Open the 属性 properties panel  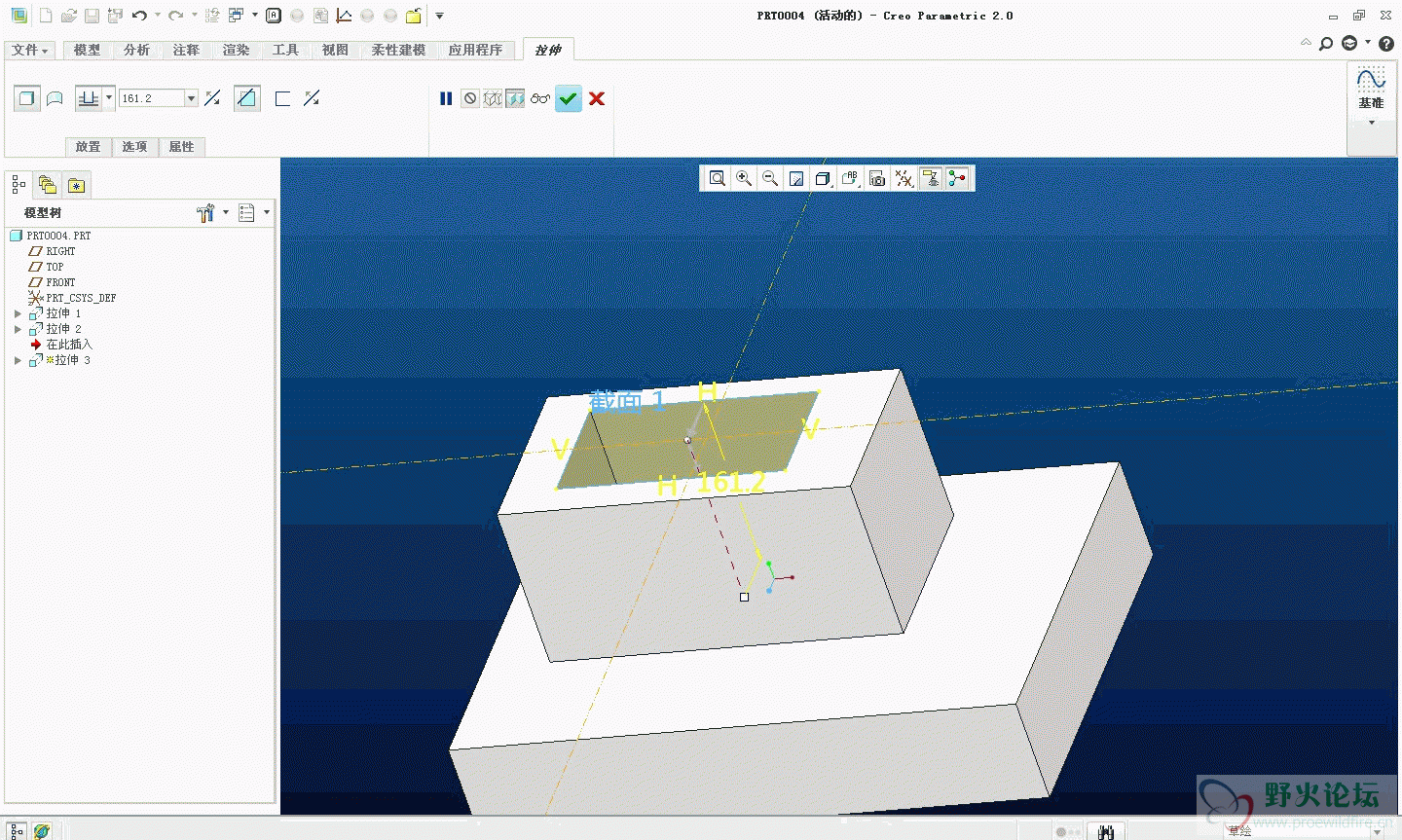pyautogui.click(x=181, y=147)
